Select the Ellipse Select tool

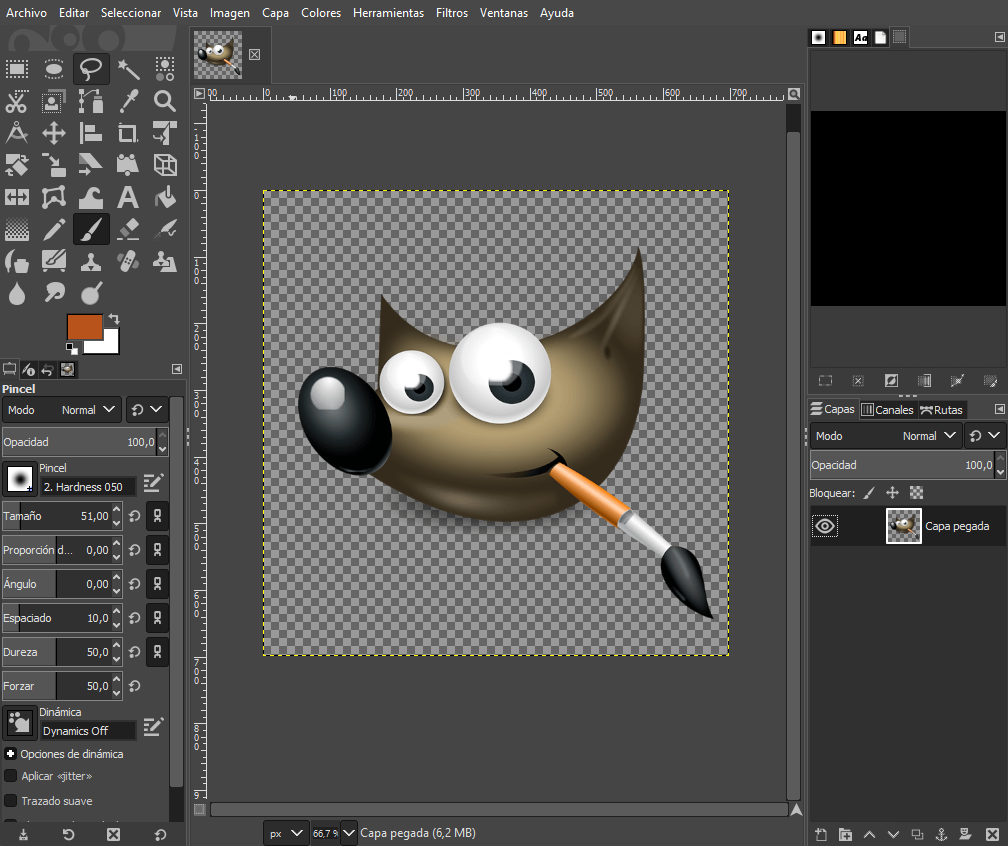coord(54,69)
